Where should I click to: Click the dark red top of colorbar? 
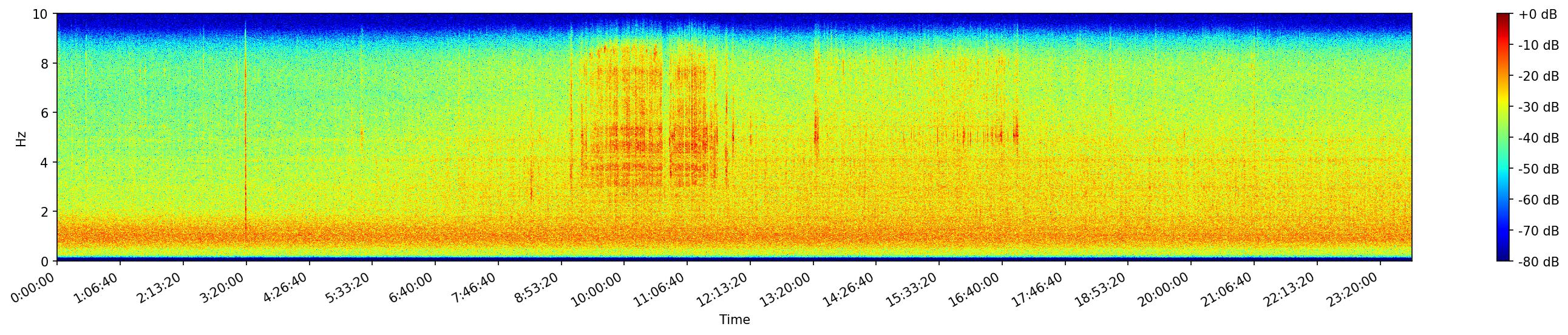click(x=1504, y=17)
